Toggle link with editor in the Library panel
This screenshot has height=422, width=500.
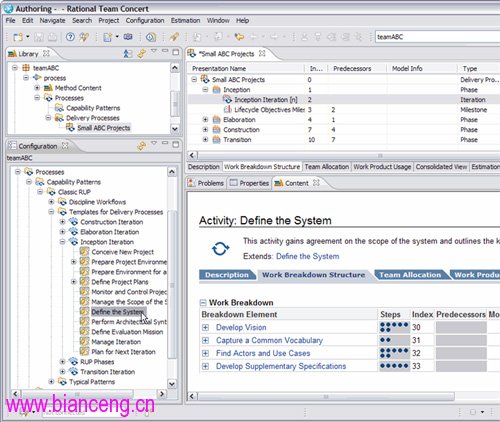point(142,53)
